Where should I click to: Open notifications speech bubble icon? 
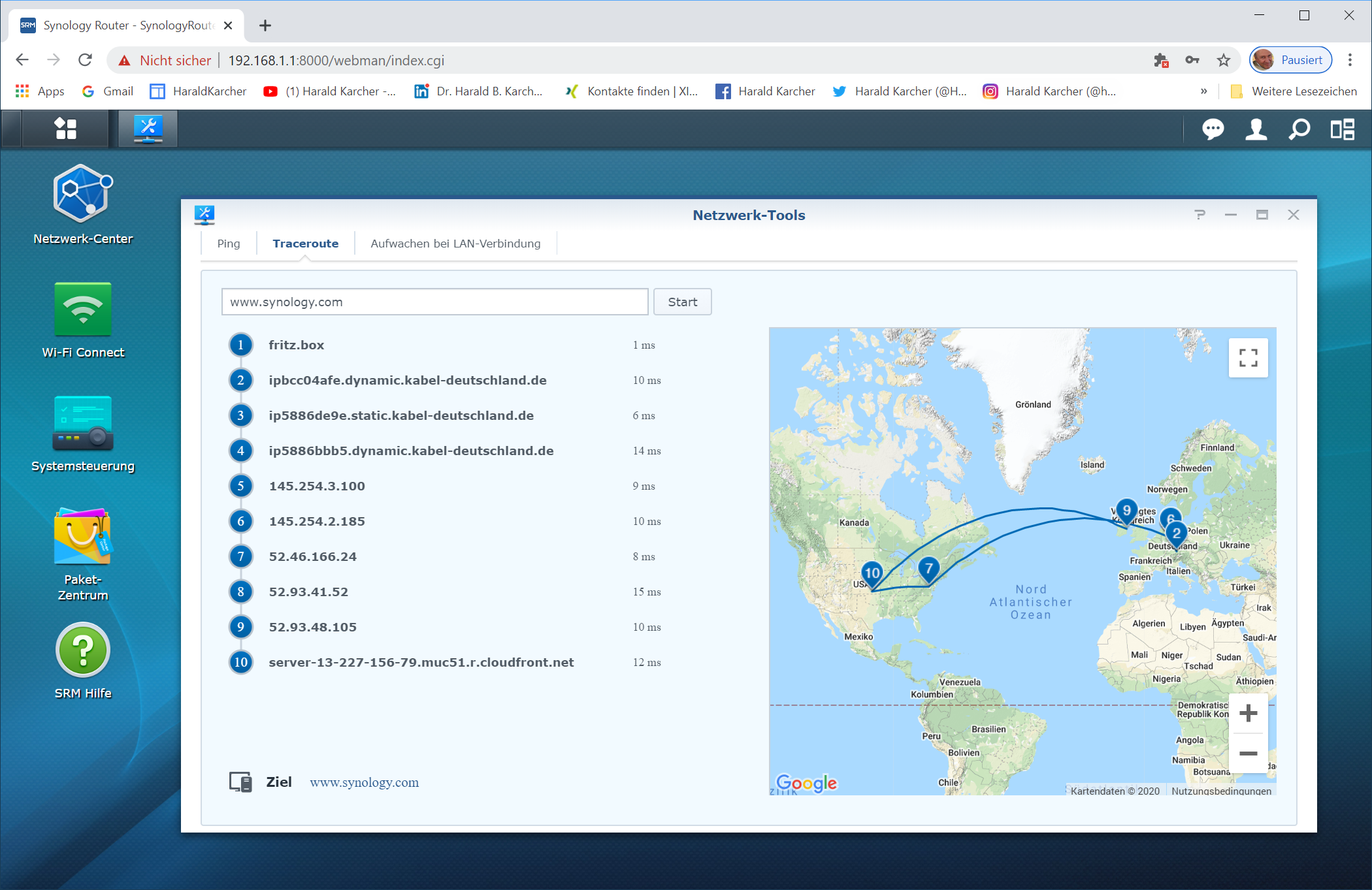(1213, 129)
